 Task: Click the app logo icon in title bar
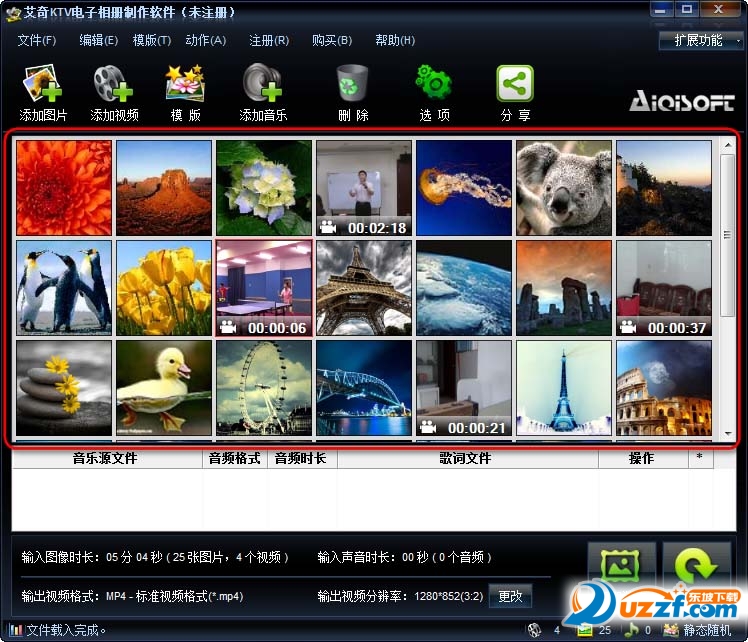click(x=13, y=13)
